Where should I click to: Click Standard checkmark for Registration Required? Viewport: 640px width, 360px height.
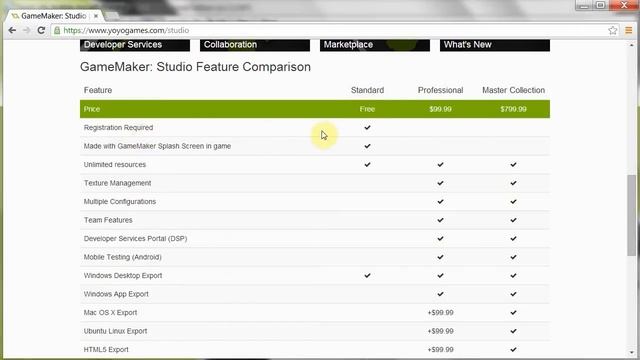click(x=367, y=127)
